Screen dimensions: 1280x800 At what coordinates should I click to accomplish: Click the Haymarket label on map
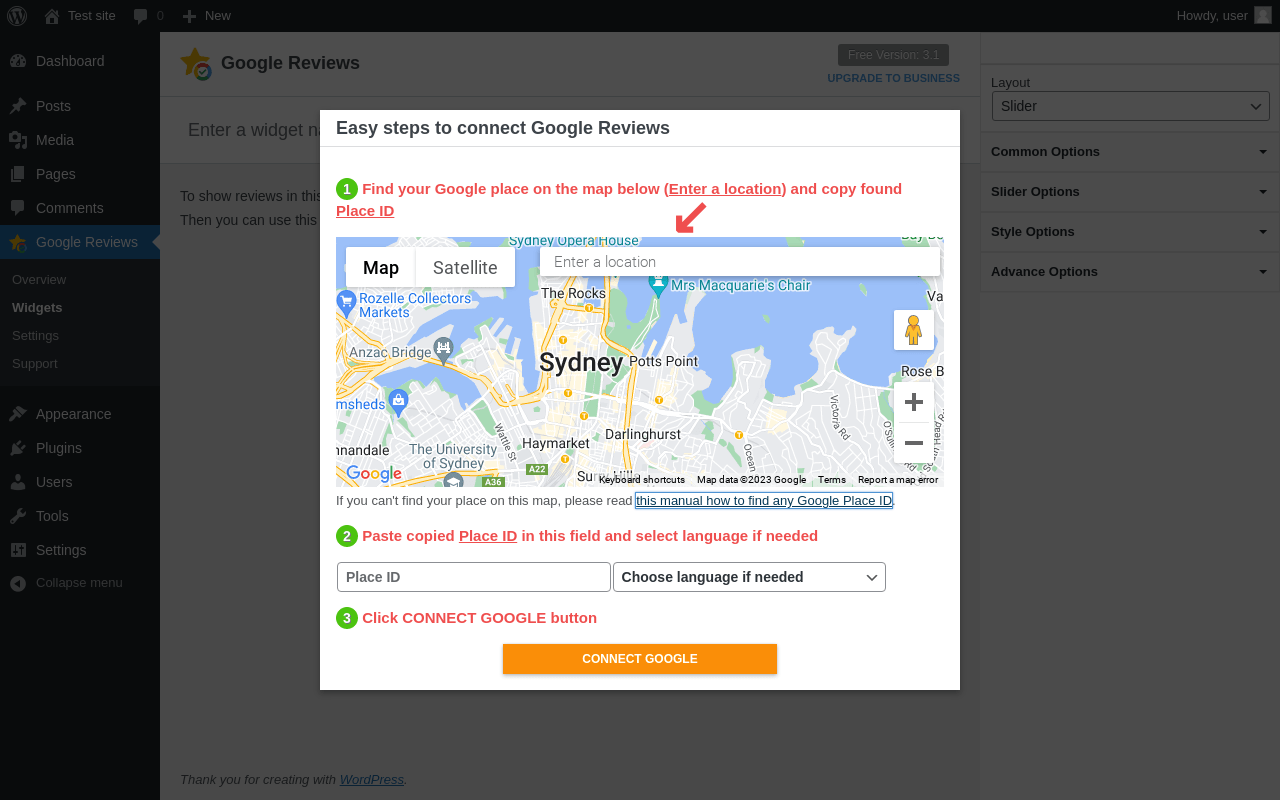coord(556,443)
